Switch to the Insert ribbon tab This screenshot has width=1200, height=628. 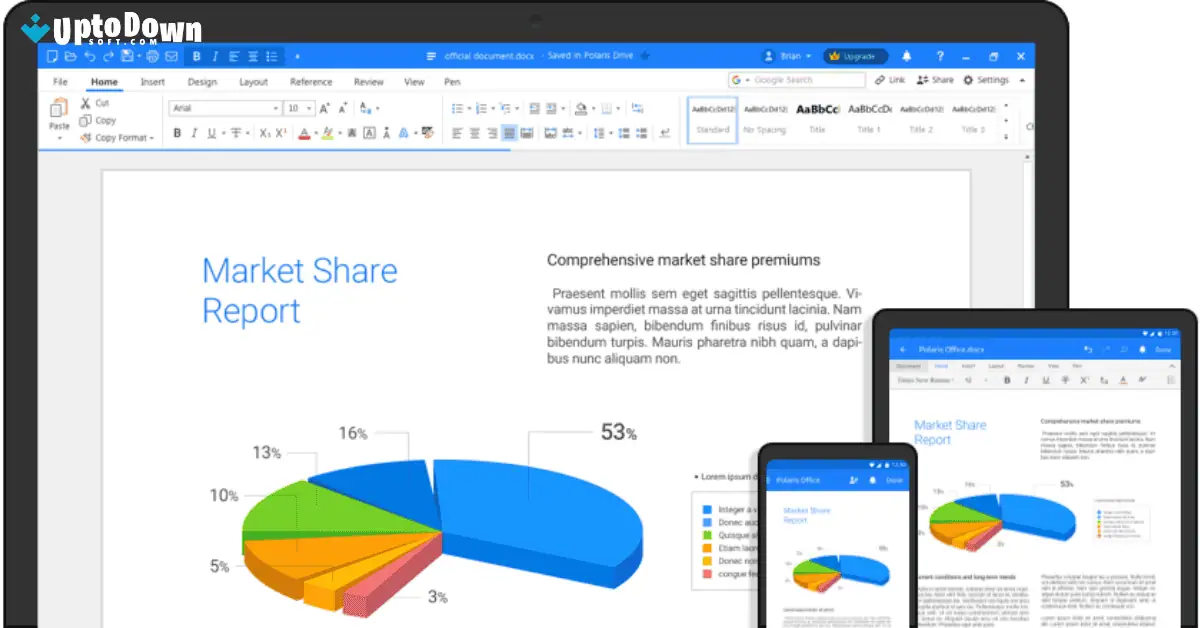click(x=152, y=81)
